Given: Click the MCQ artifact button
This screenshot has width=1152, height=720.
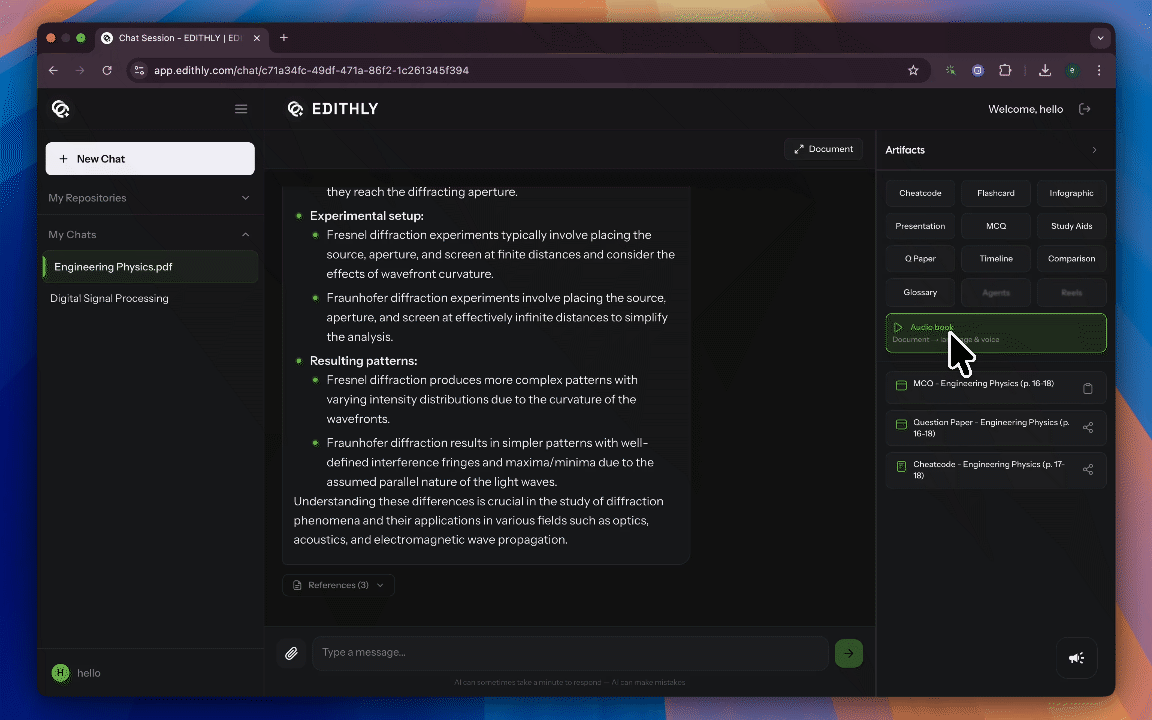Looking at the screenshot, I should [996, 226].
